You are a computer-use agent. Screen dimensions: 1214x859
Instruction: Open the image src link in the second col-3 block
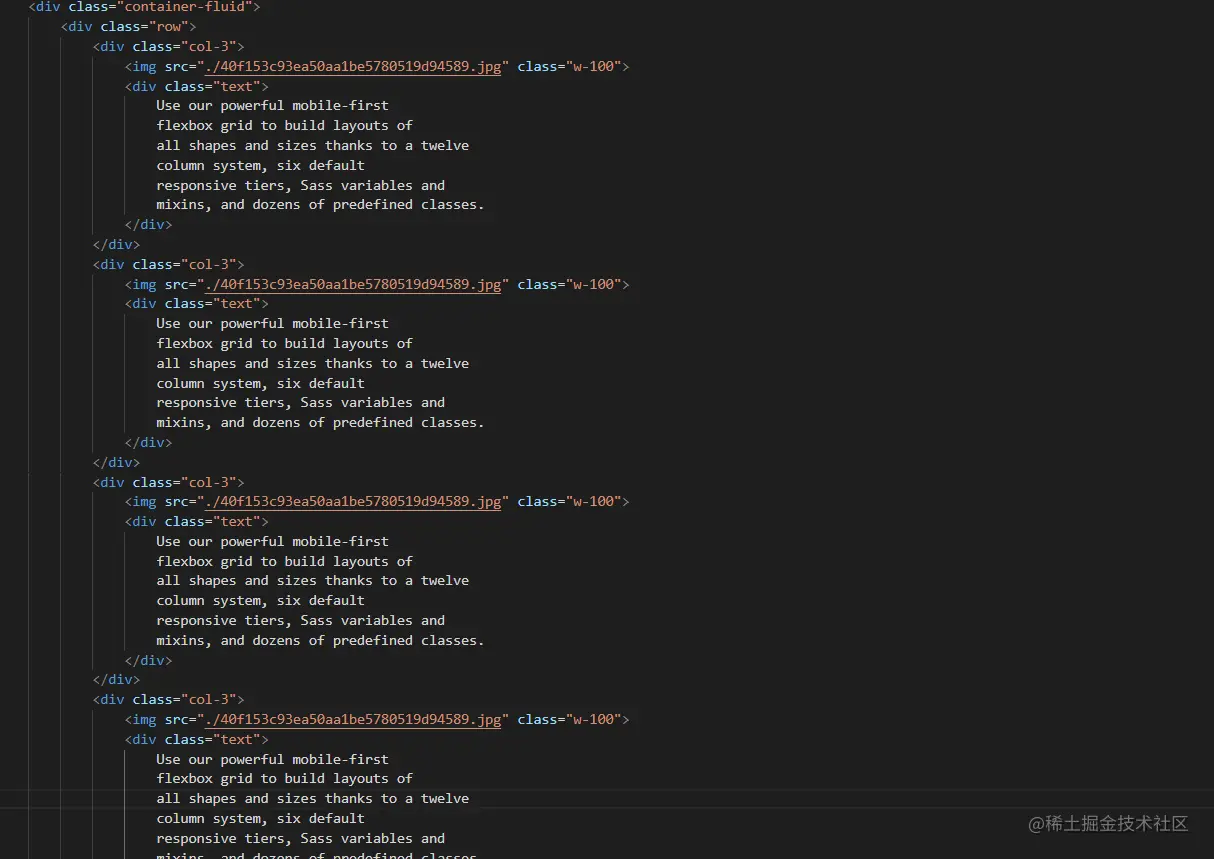pos(352,284)
